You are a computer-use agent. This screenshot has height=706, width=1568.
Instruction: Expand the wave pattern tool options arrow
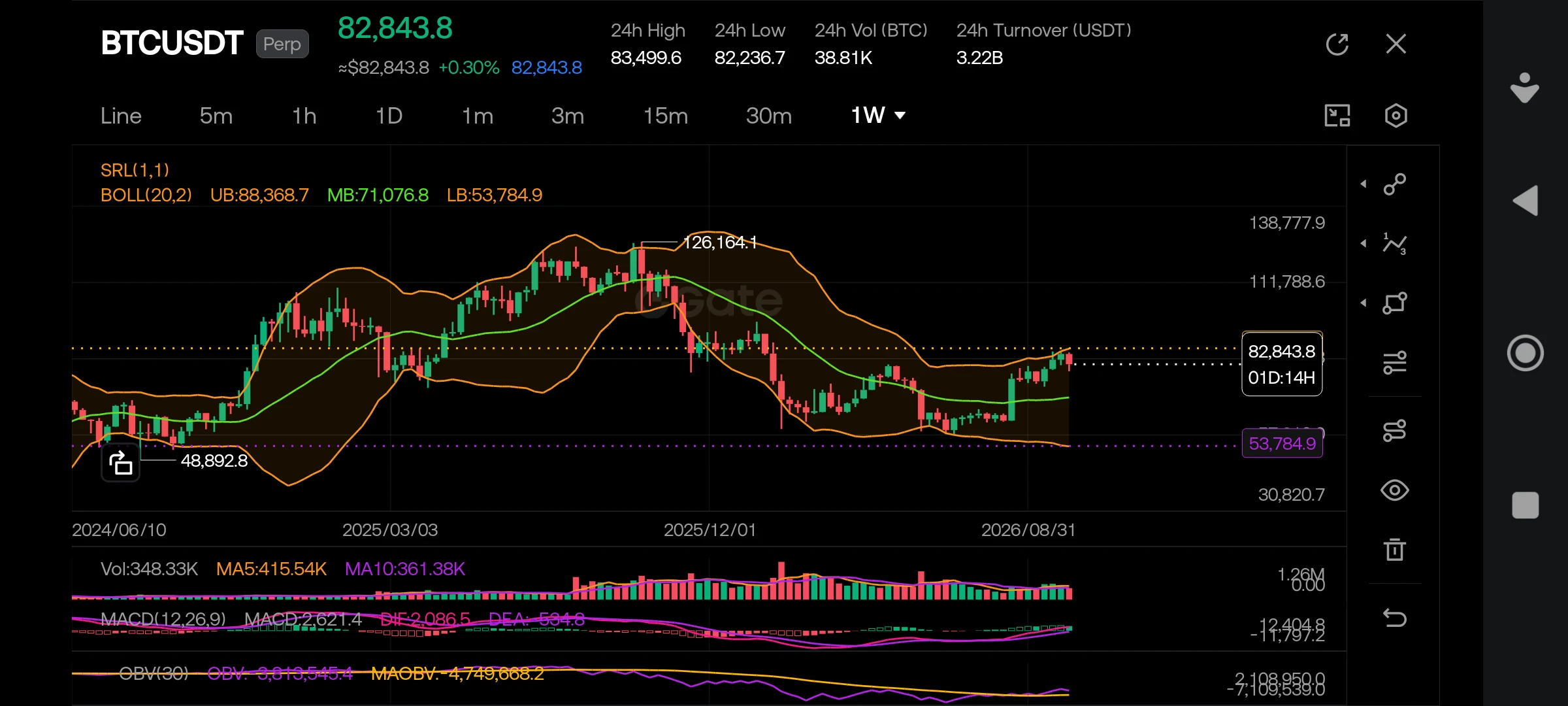point(1364,244)
